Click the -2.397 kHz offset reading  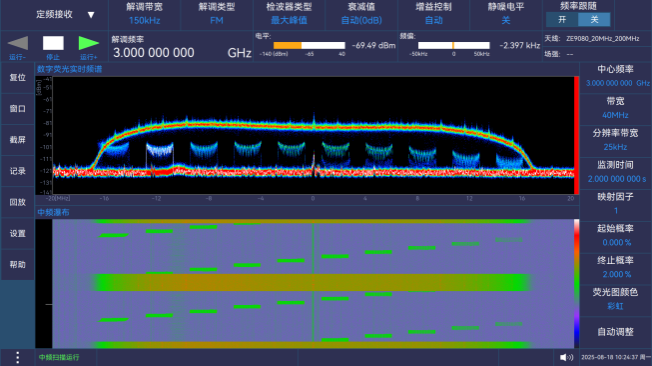[520, 45]
